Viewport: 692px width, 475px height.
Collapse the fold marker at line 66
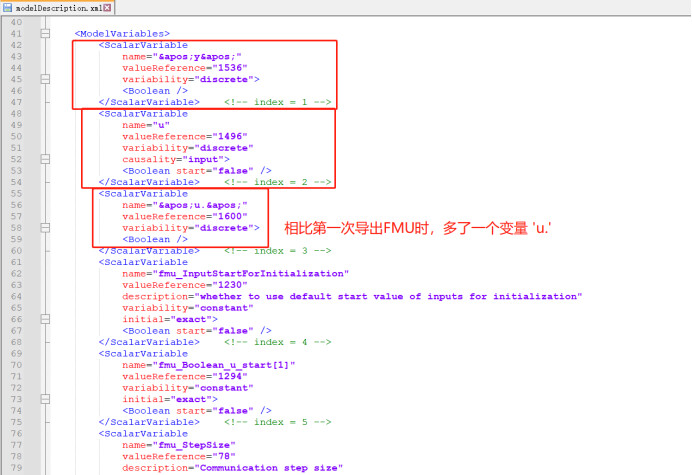click(45, 319)
